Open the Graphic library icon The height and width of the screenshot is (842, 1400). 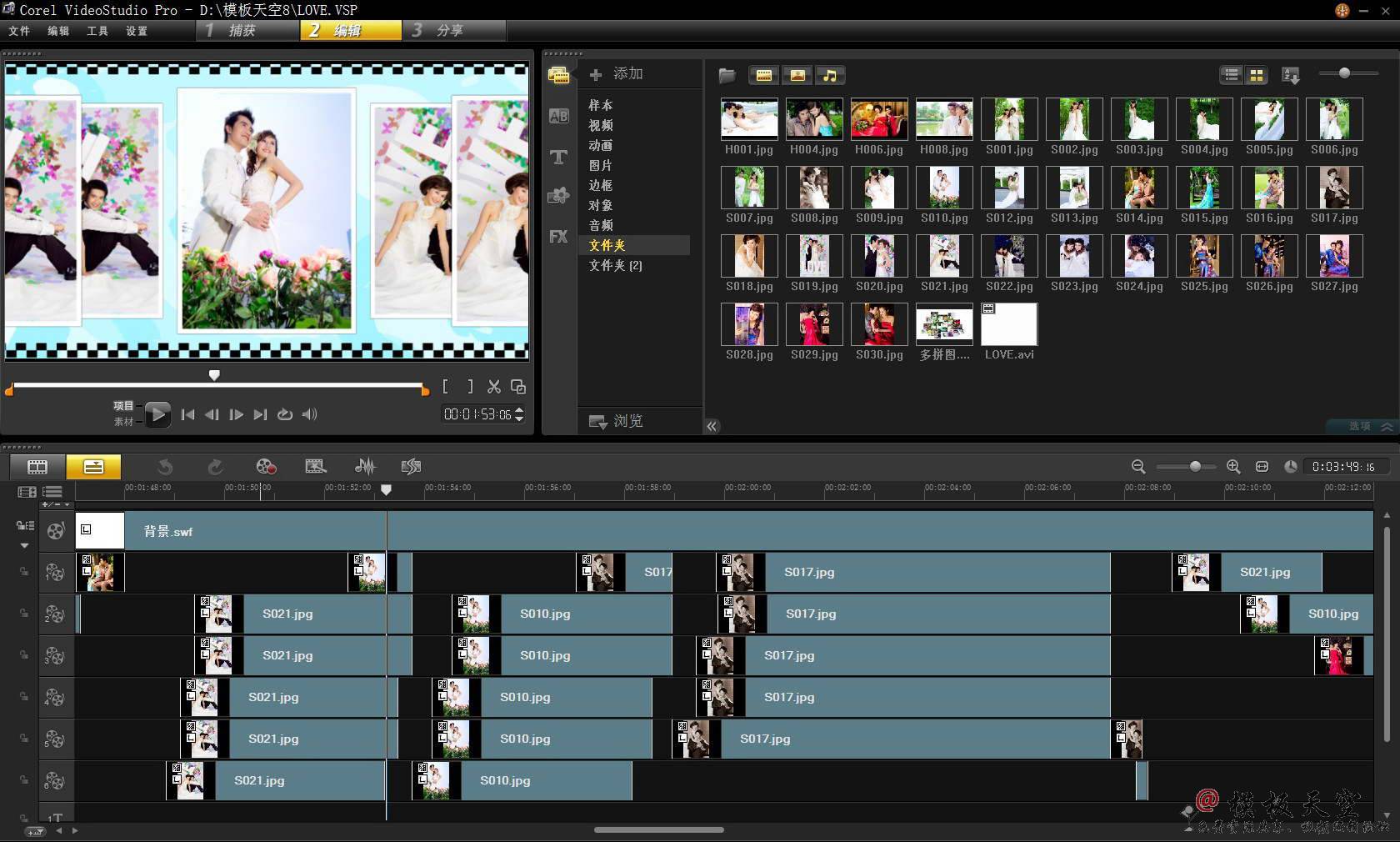click(x=558, y=196)
